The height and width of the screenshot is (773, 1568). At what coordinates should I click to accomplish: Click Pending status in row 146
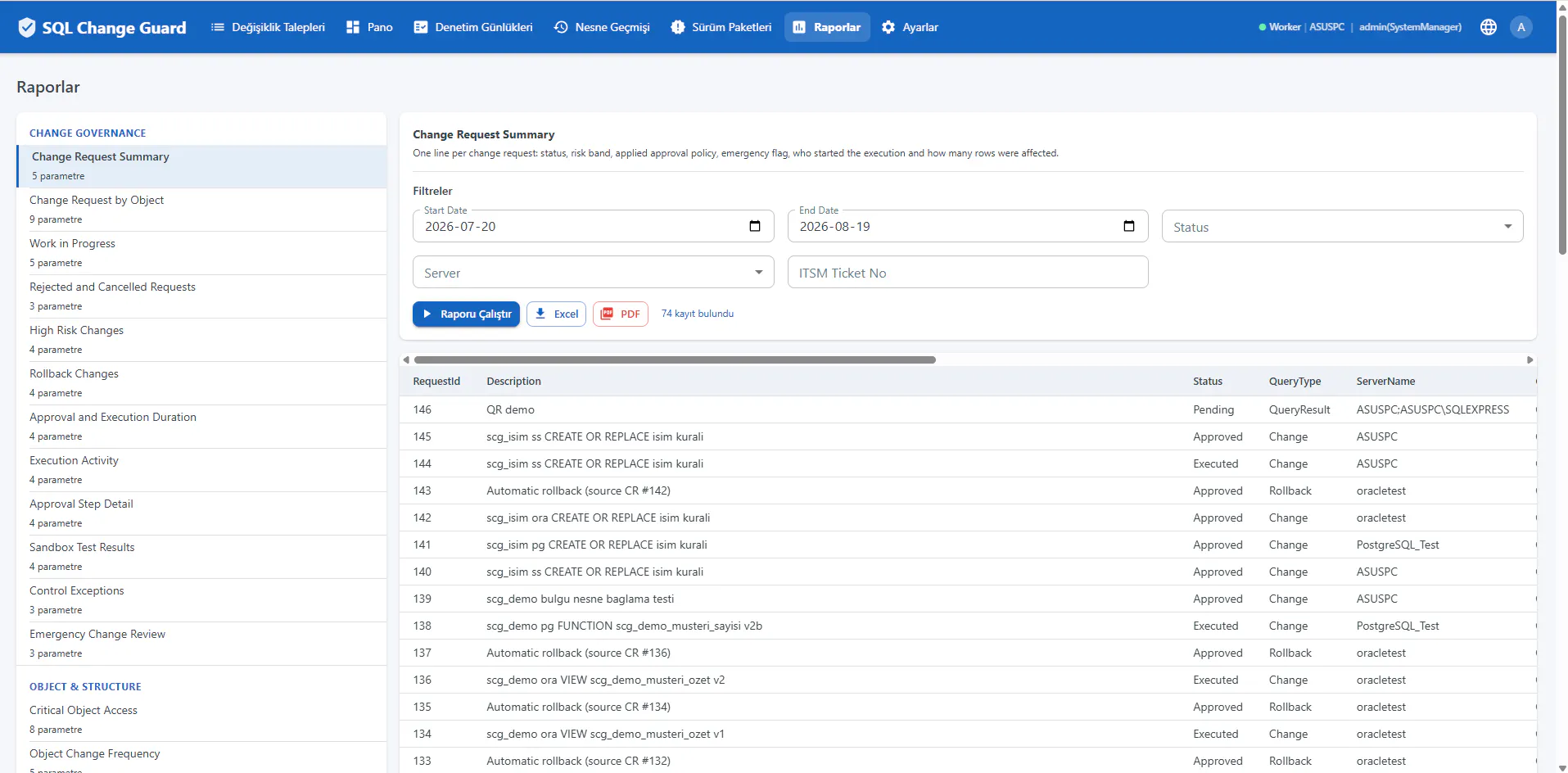coord(1213,409)
